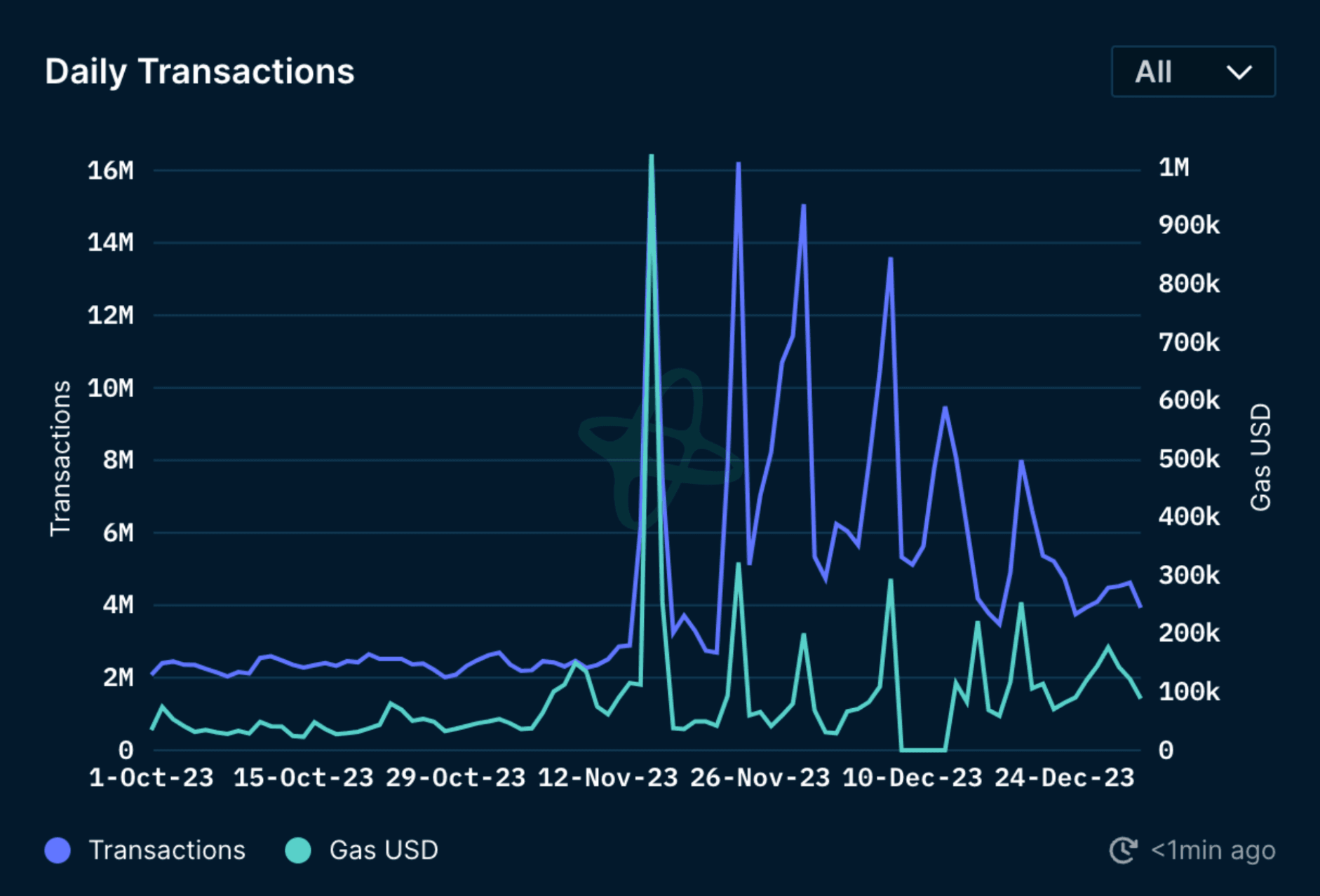Click the vertical Gas USD axis title
Screen dimensions: 1320x896
pyautogui.click(x=1260, y=457)
